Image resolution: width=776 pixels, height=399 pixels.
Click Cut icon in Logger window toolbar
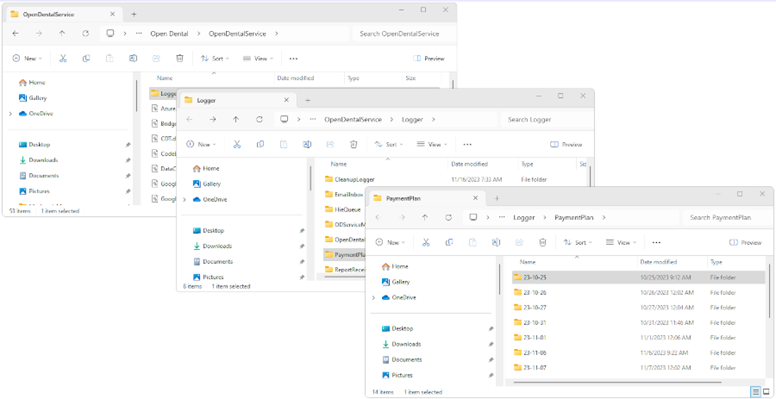point(237,145)
